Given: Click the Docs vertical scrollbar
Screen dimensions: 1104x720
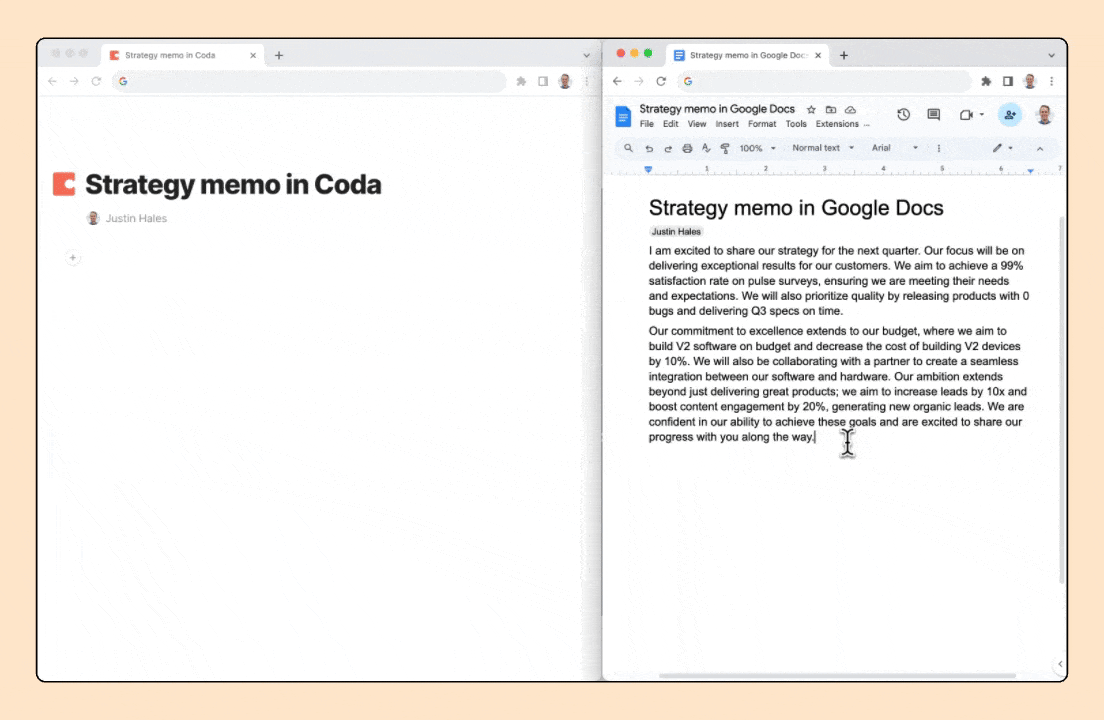Looking at the screenshot, I should (x=1062, y=400).
